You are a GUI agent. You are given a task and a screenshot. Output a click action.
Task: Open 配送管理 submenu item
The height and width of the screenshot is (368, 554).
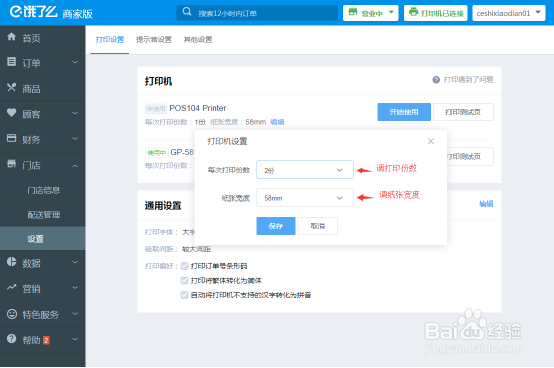point(43,214)
